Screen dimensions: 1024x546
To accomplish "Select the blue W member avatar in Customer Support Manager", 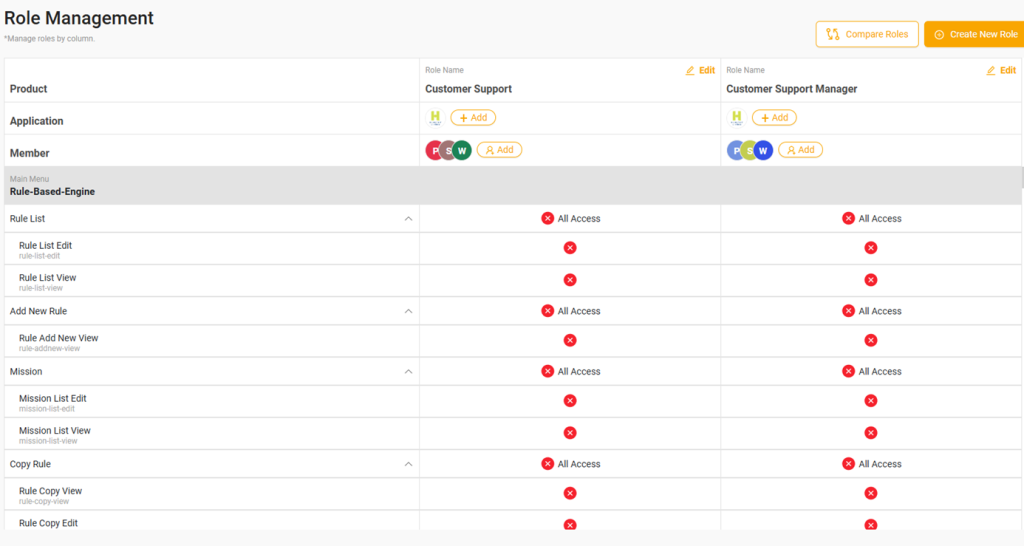I will (763, 150).
